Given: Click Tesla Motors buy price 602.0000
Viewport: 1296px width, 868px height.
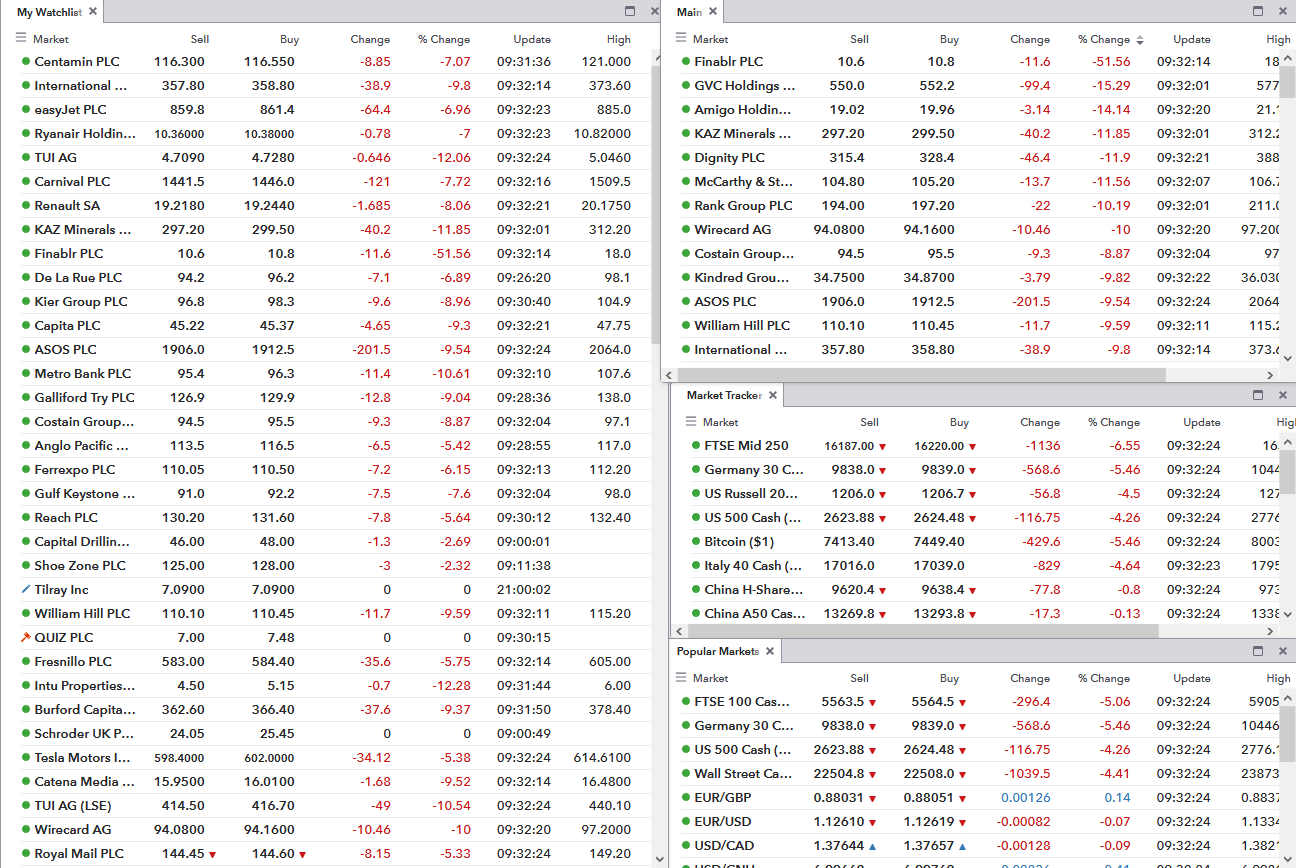Looking at the screenshot, I should [x=269, y=758].
